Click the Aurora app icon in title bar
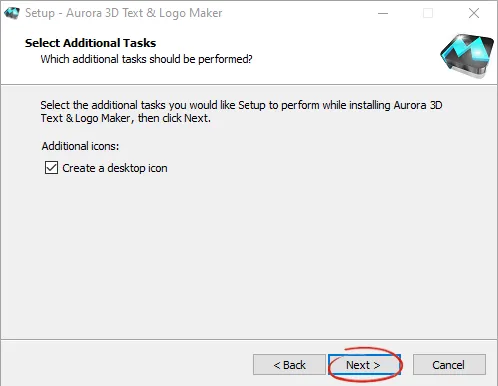Viewport: 498px width, 386px height. [12, 13]
